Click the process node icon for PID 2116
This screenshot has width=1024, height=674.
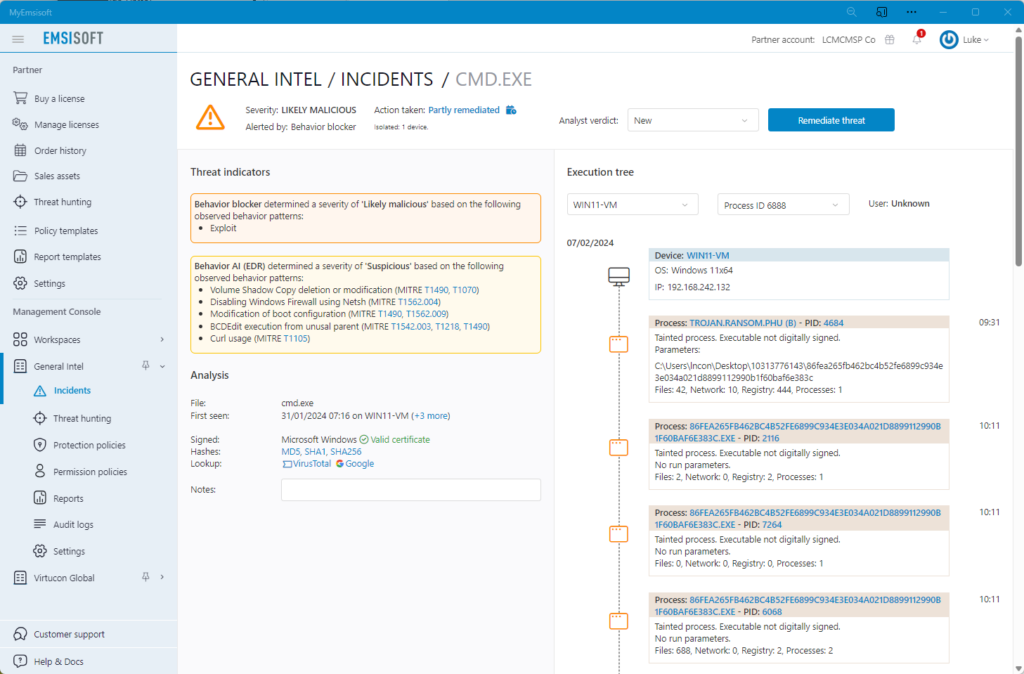click(619, 447)
